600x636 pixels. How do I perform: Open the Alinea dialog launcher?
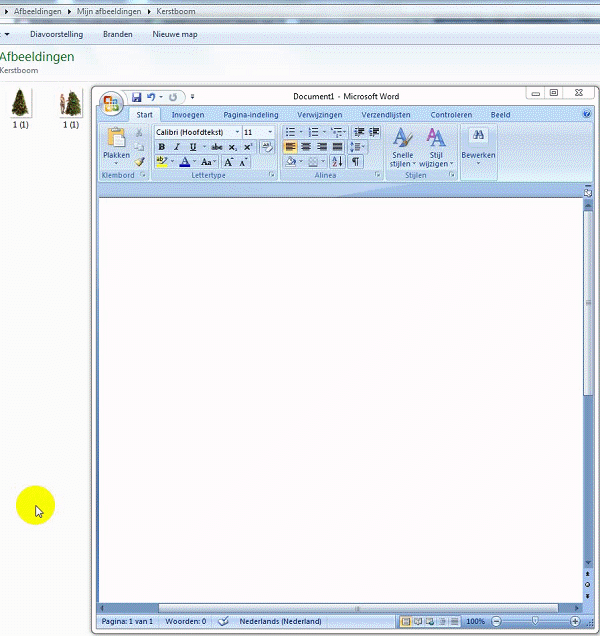[378, 175]
